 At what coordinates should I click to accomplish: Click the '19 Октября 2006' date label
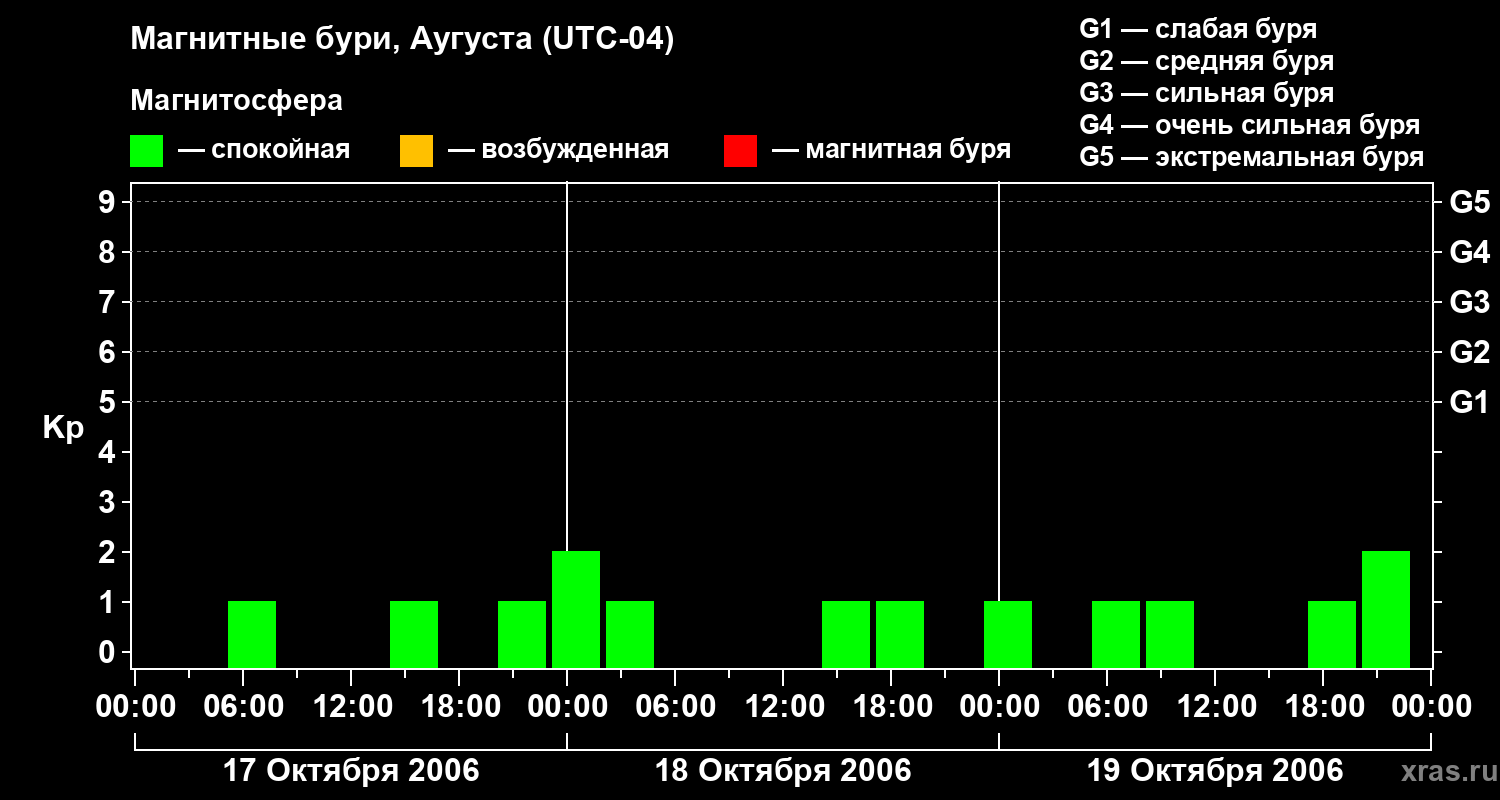tap(1215, 771)
